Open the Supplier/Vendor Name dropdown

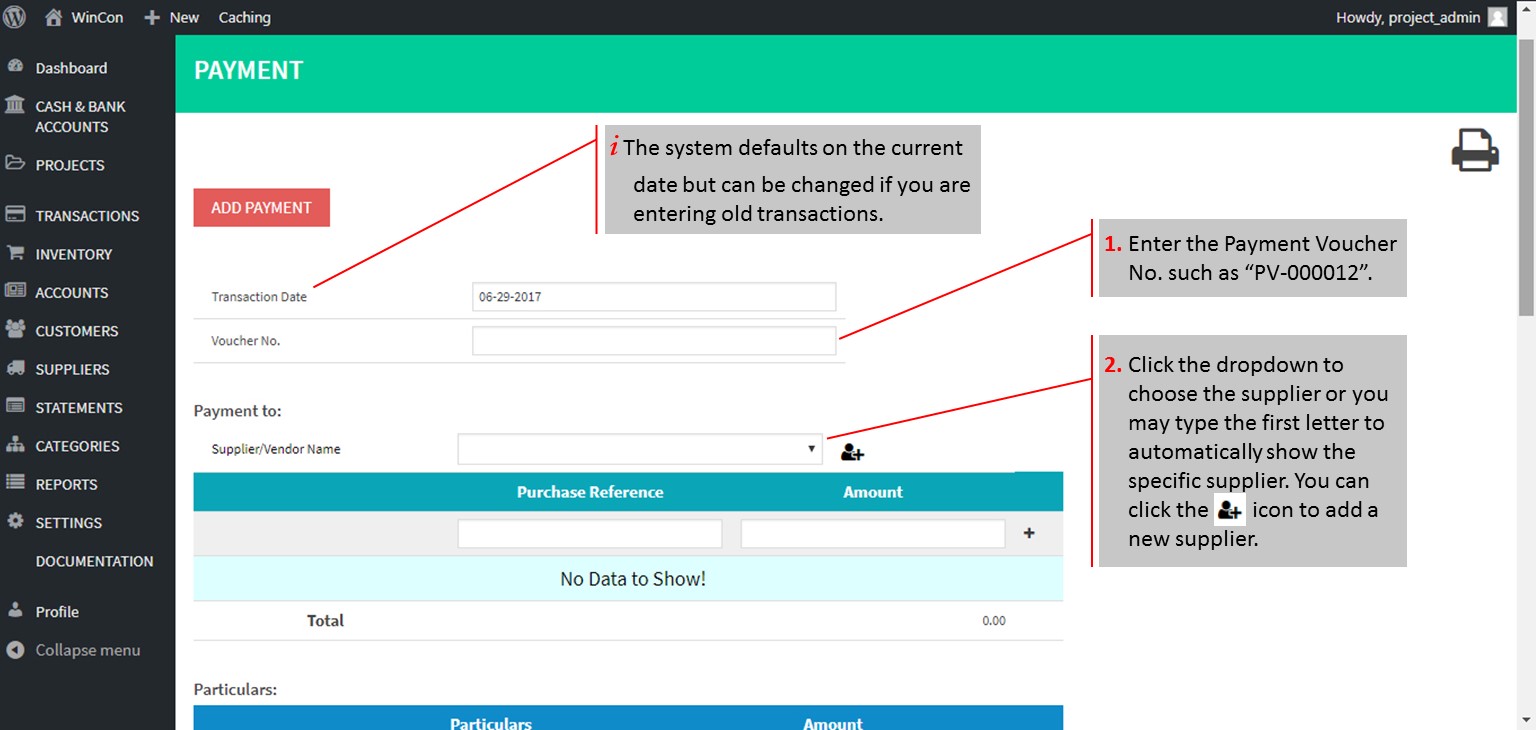tap(640, 449)
